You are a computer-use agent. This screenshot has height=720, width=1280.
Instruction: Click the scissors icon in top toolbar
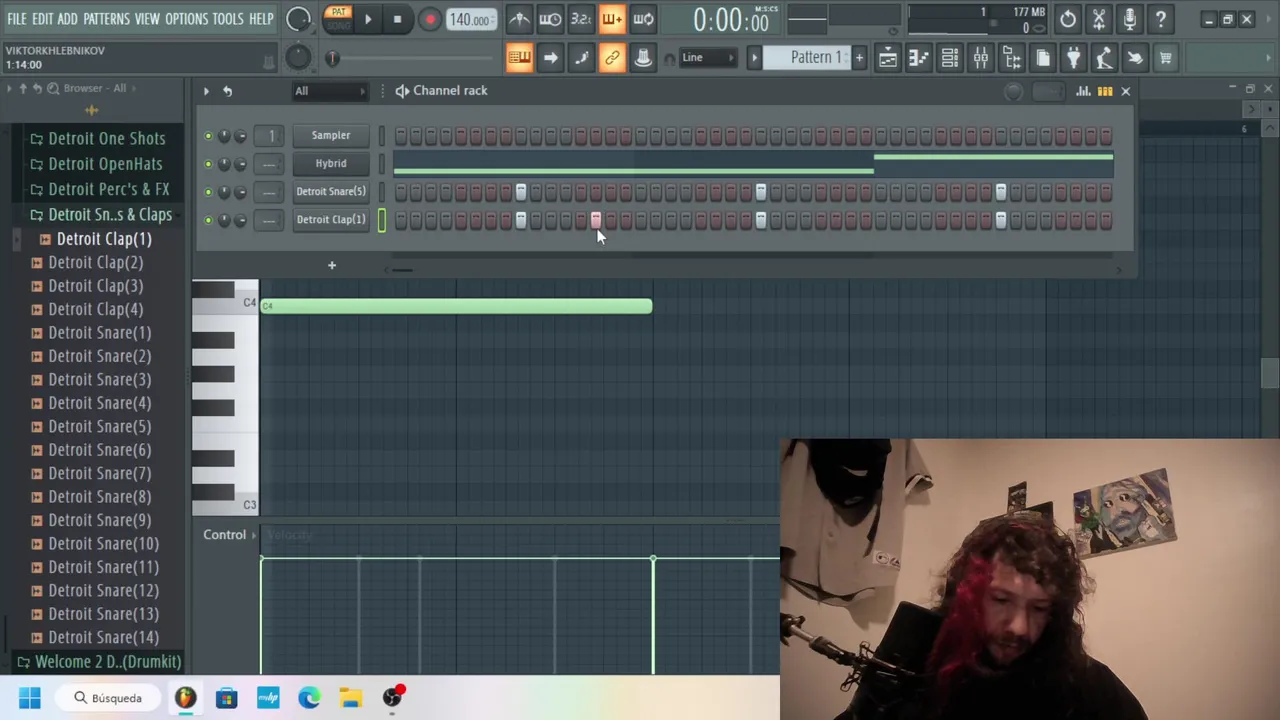(1099, 19)
